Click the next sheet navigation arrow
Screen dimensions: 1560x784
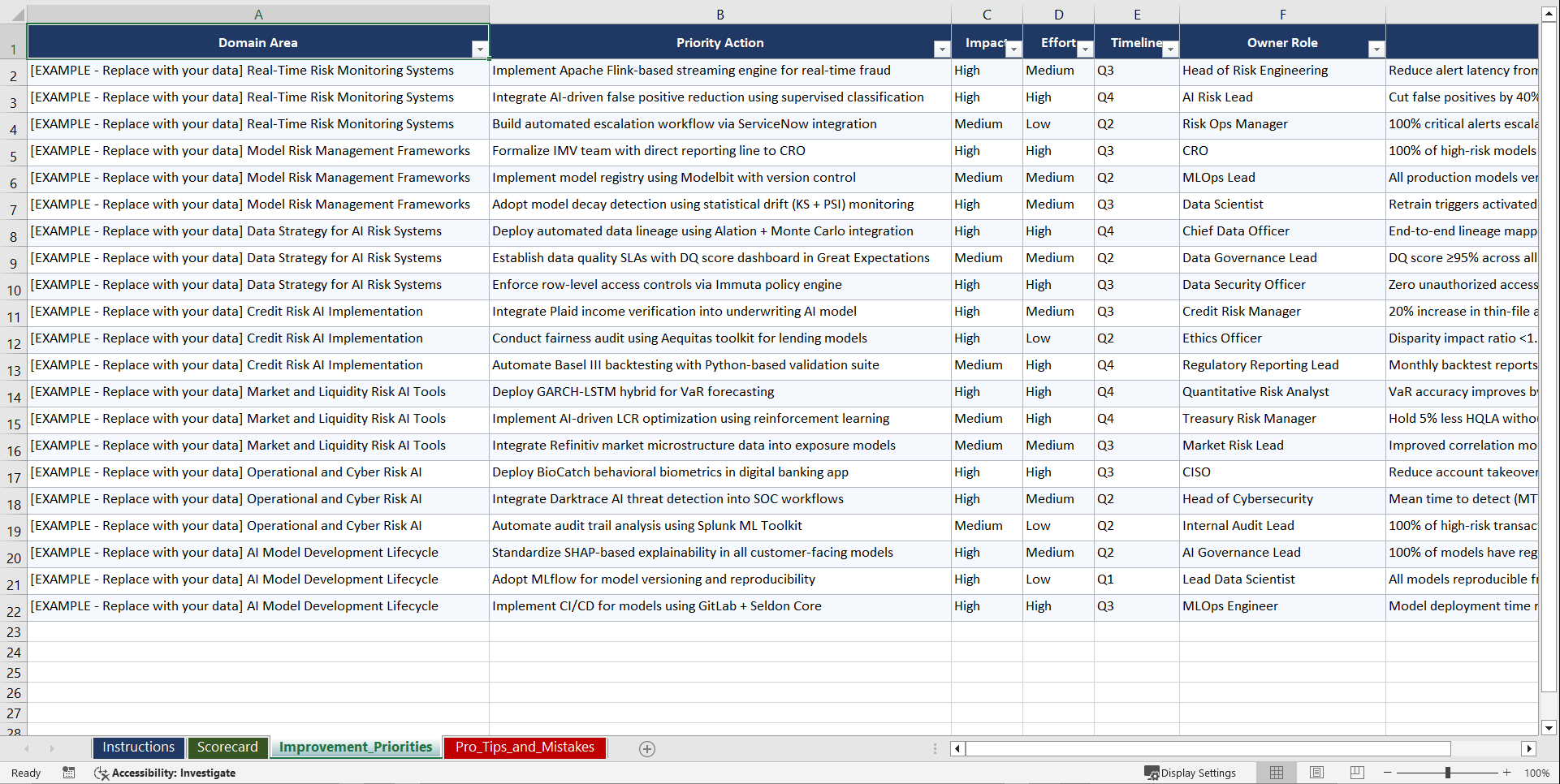pos(52,748)
